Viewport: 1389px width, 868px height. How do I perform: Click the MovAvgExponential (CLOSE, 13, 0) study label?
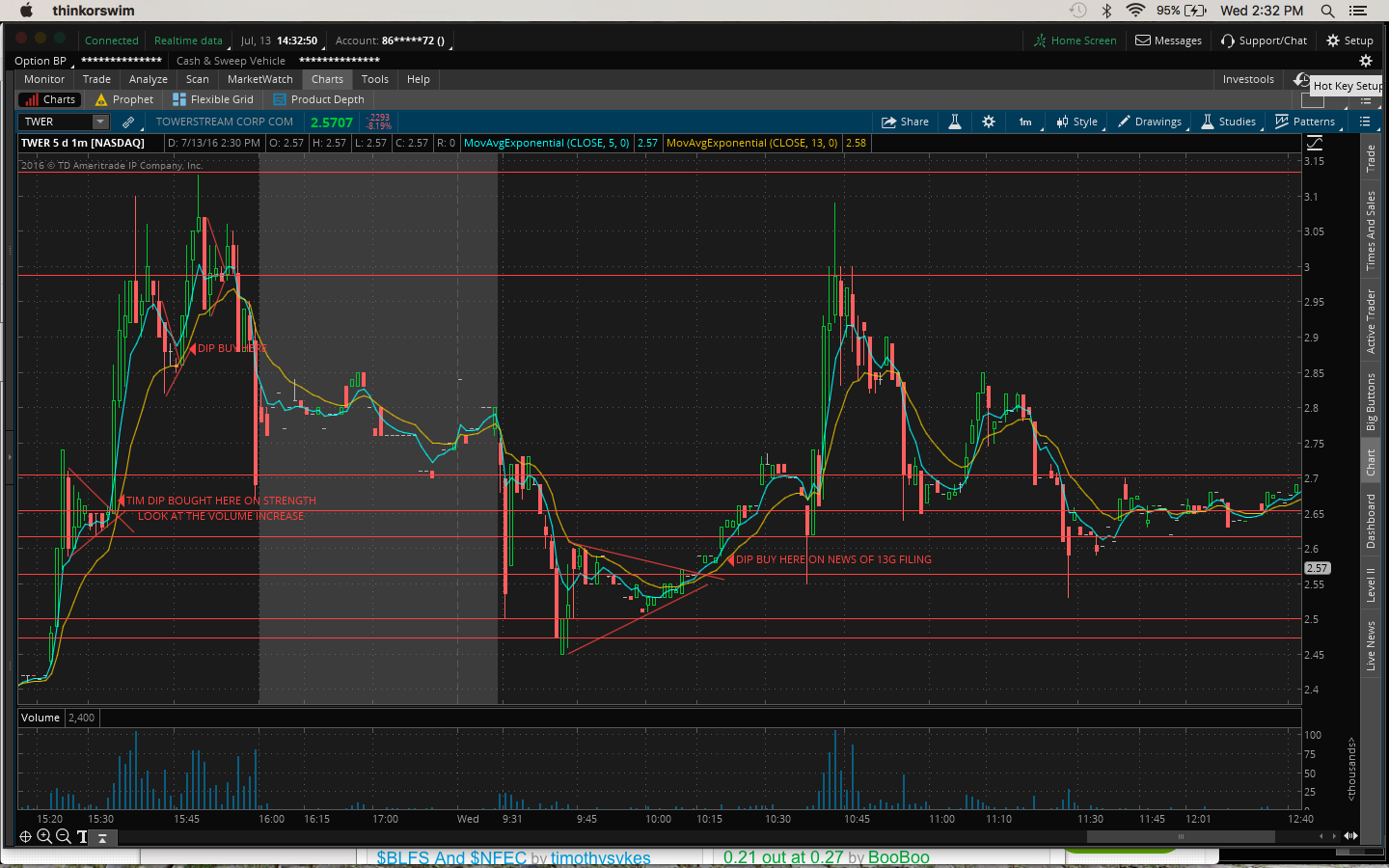click(x=751, y=143)
